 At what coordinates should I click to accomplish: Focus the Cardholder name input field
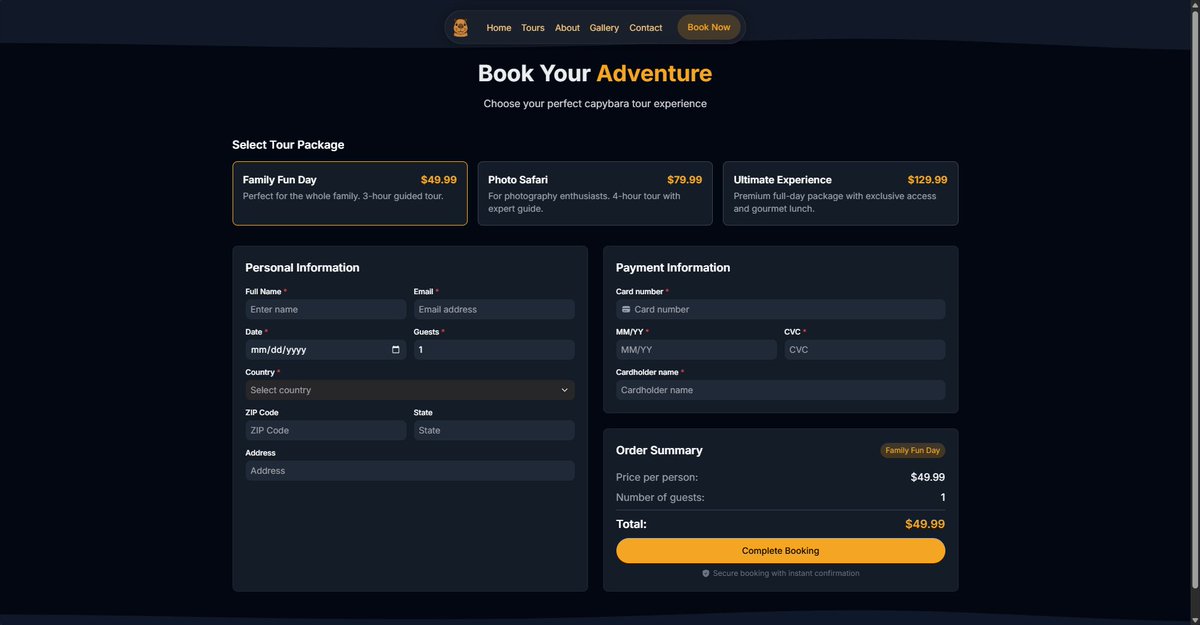(780, 390)
